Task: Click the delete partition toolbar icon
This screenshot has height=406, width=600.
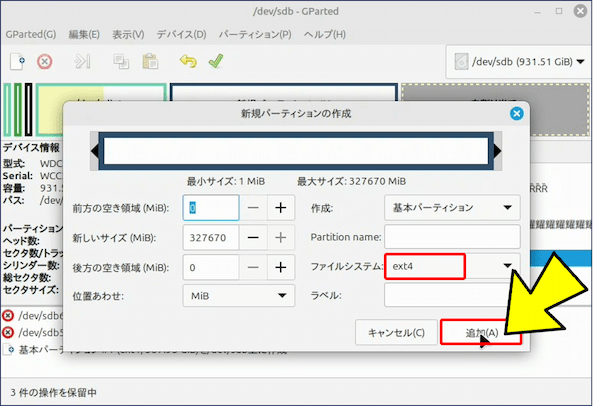Action: 44,62
